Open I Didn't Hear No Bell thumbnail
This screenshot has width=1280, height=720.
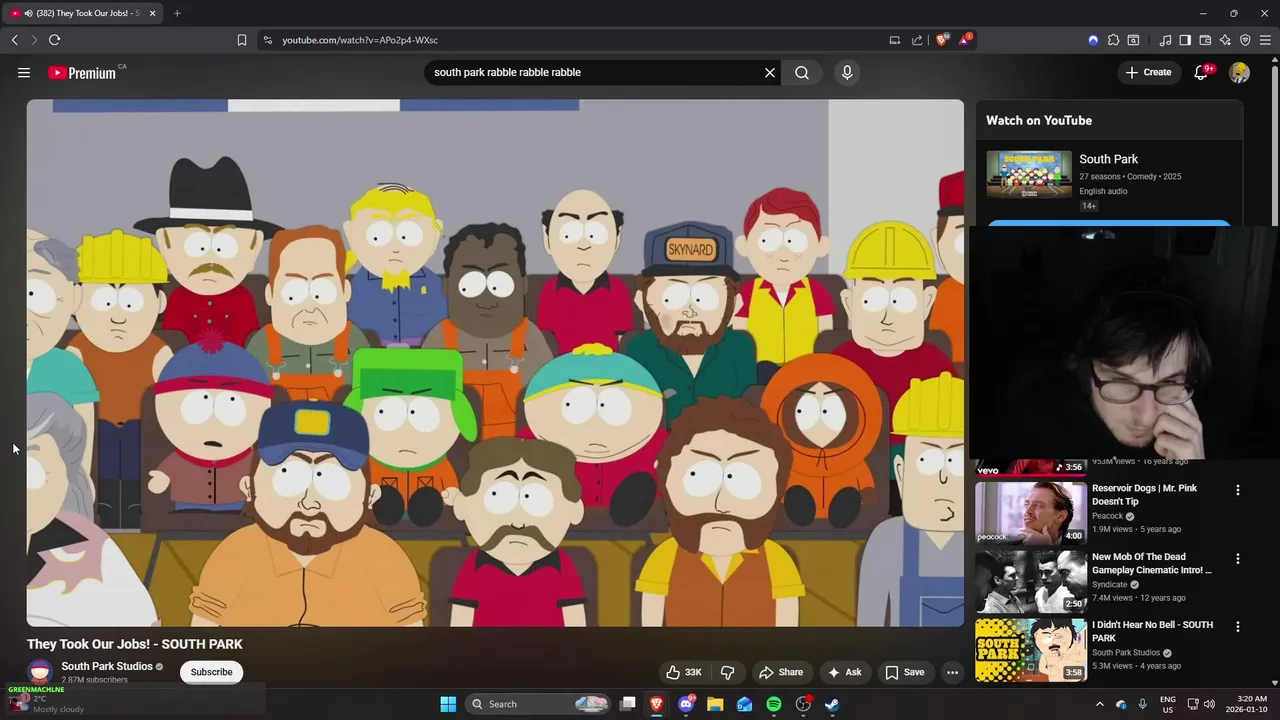pos(1031,649)
